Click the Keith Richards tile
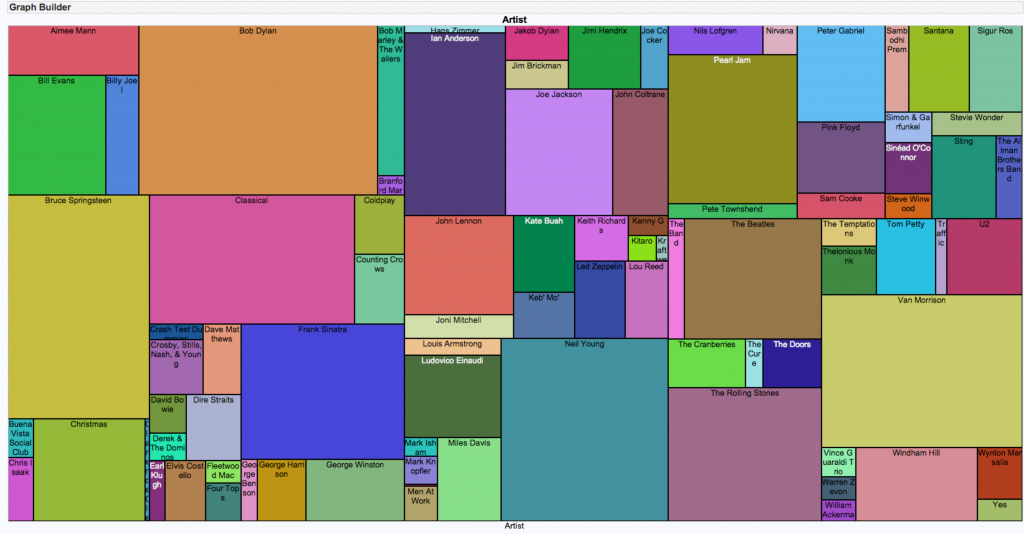This screenshot has height=534, width=1024. click(x=601, y=238)
